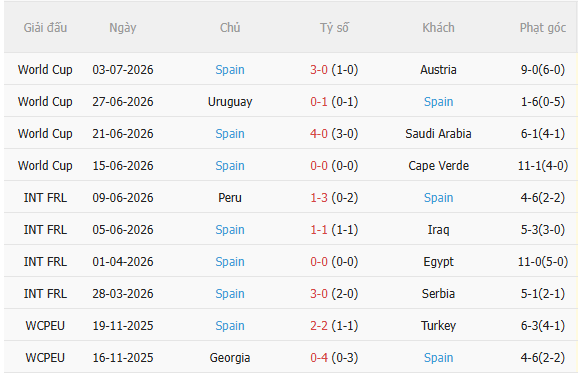The height and width of the screenshot is (376, 578).
Task: Click the Spain link in the Austria match row
Action: pos(230,70)
